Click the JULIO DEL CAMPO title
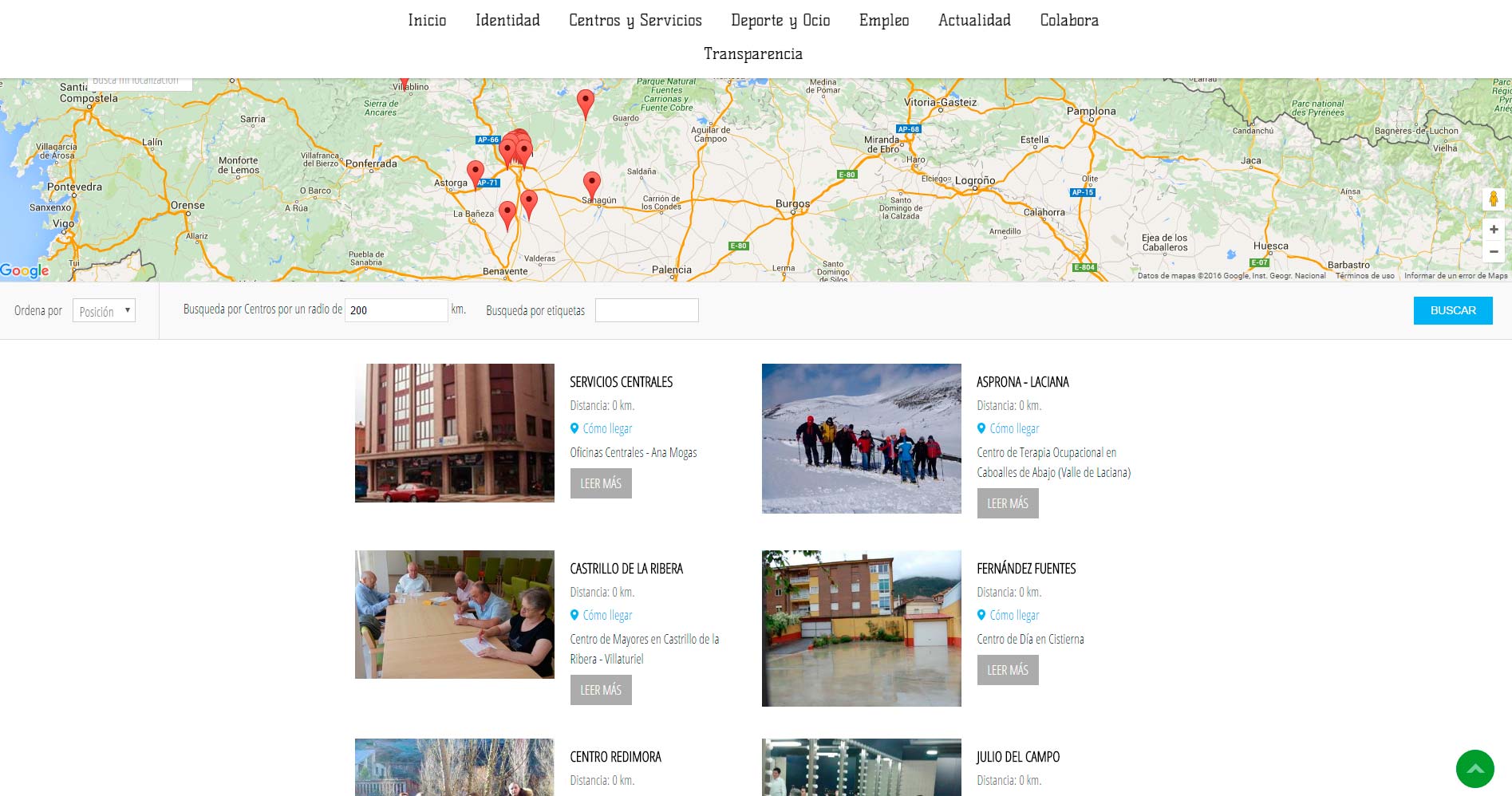The image size is (1512, 796). coord(1018,757)
